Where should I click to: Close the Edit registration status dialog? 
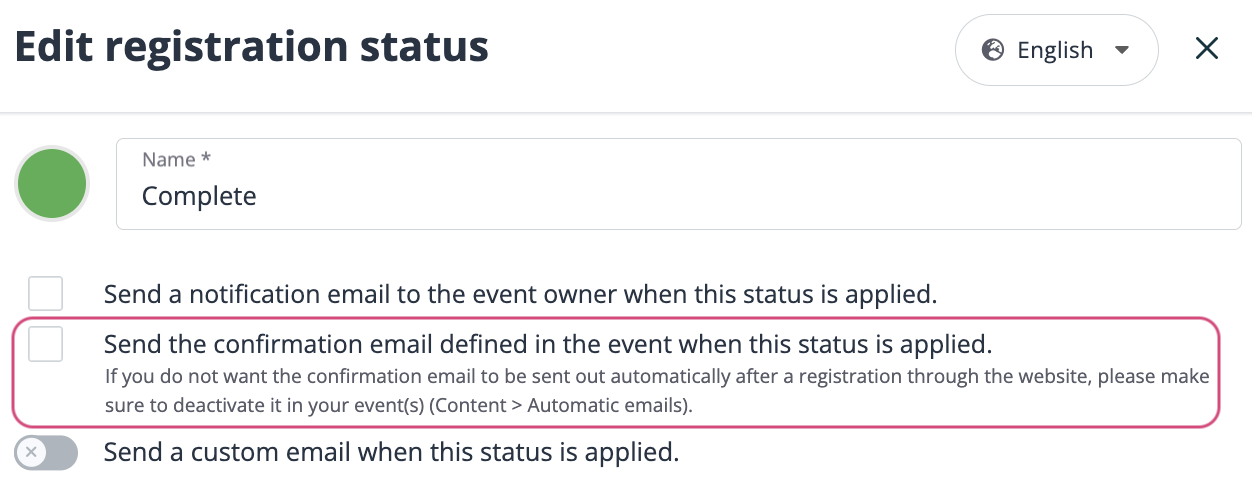tap(1207, 49)
